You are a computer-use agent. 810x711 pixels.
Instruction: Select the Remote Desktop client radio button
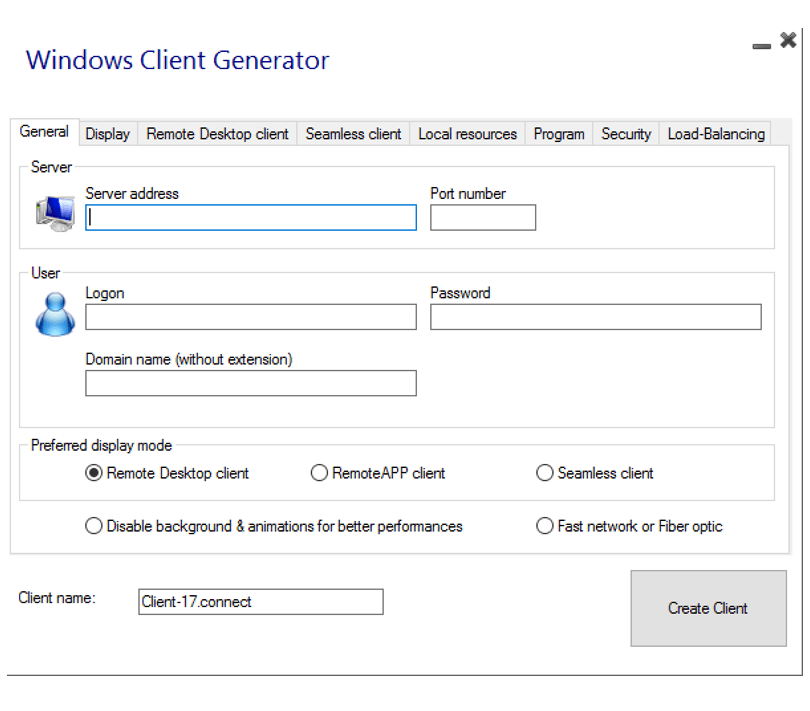94,473
